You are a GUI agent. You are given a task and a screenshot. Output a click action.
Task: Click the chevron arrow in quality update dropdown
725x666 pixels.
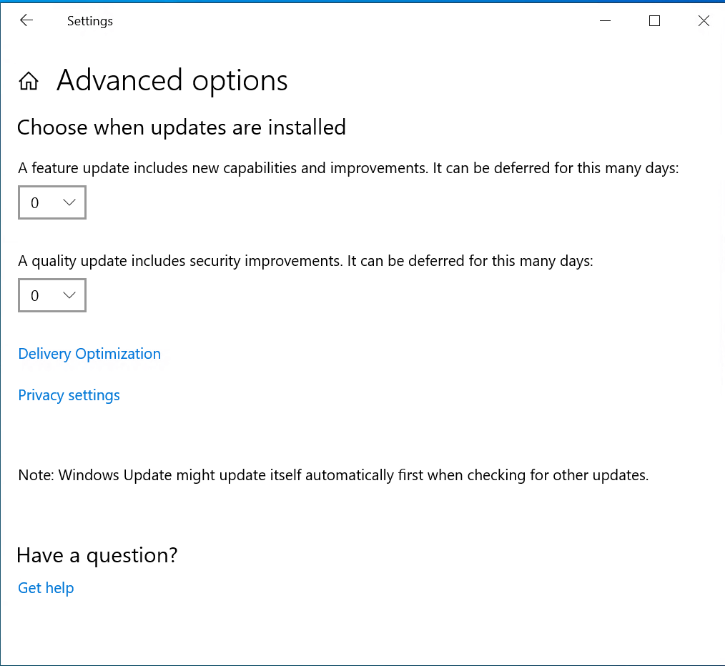tap(69, 295)
